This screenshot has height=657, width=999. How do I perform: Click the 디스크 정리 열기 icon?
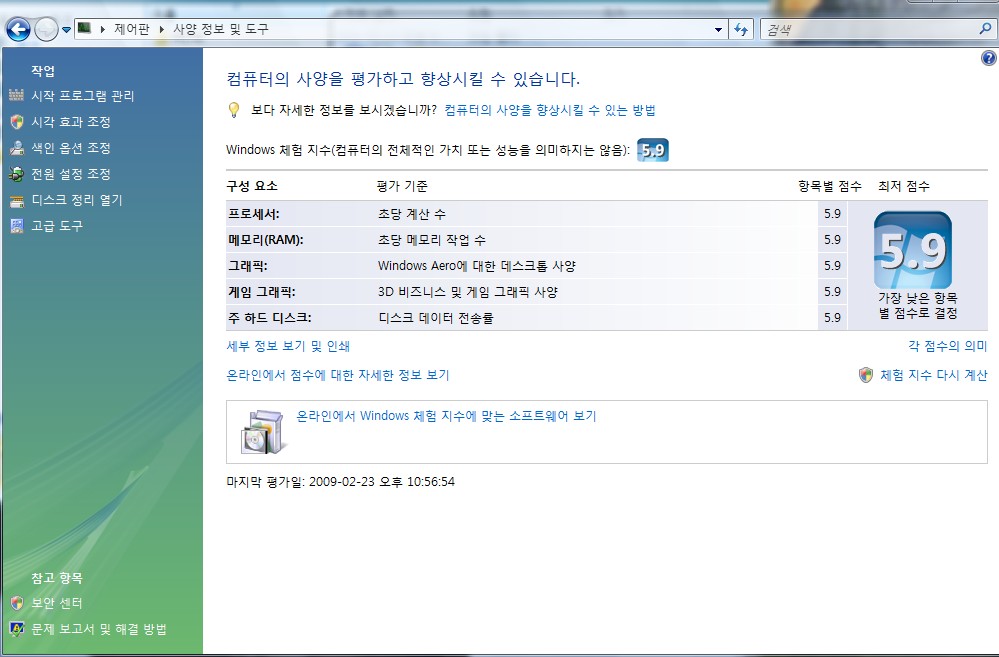coord(17,201)
